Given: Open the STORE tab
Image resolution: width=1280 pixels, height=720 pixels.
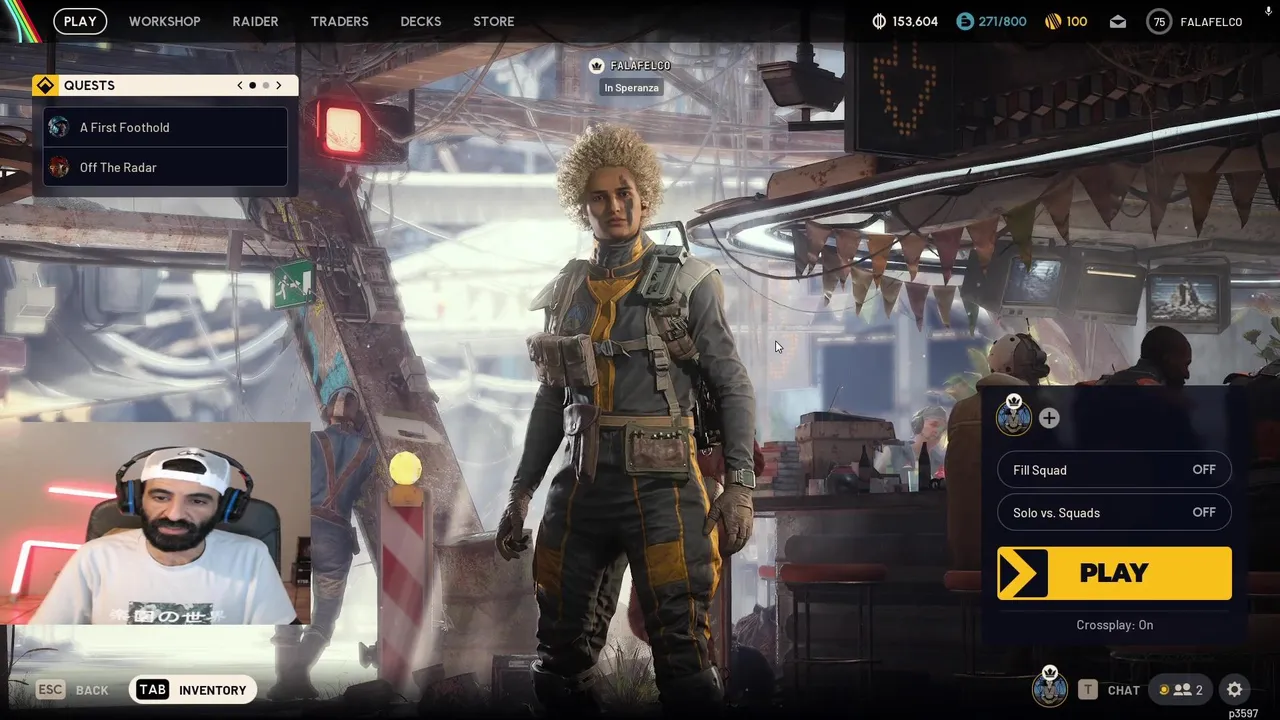Looking at the screenshot, I should 493,21.
